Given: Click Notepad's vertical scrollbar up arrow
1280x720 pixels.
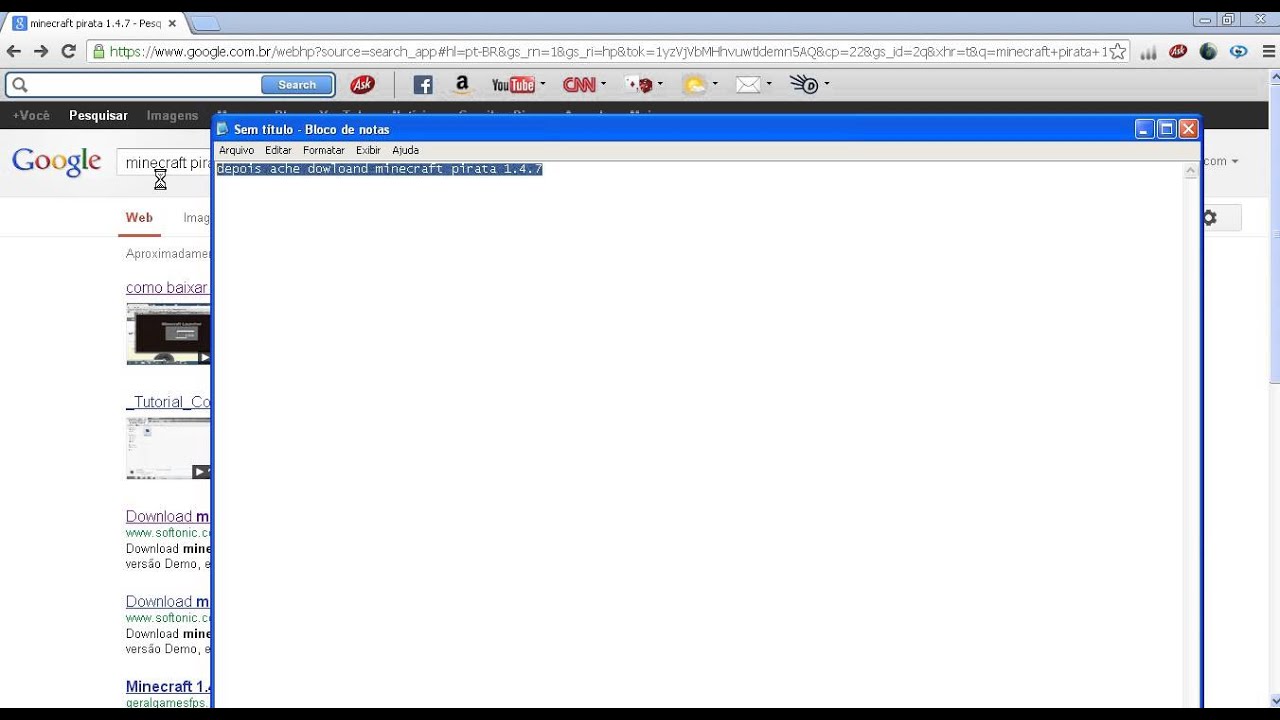Looking at the screenshot, I should 1190,171.
